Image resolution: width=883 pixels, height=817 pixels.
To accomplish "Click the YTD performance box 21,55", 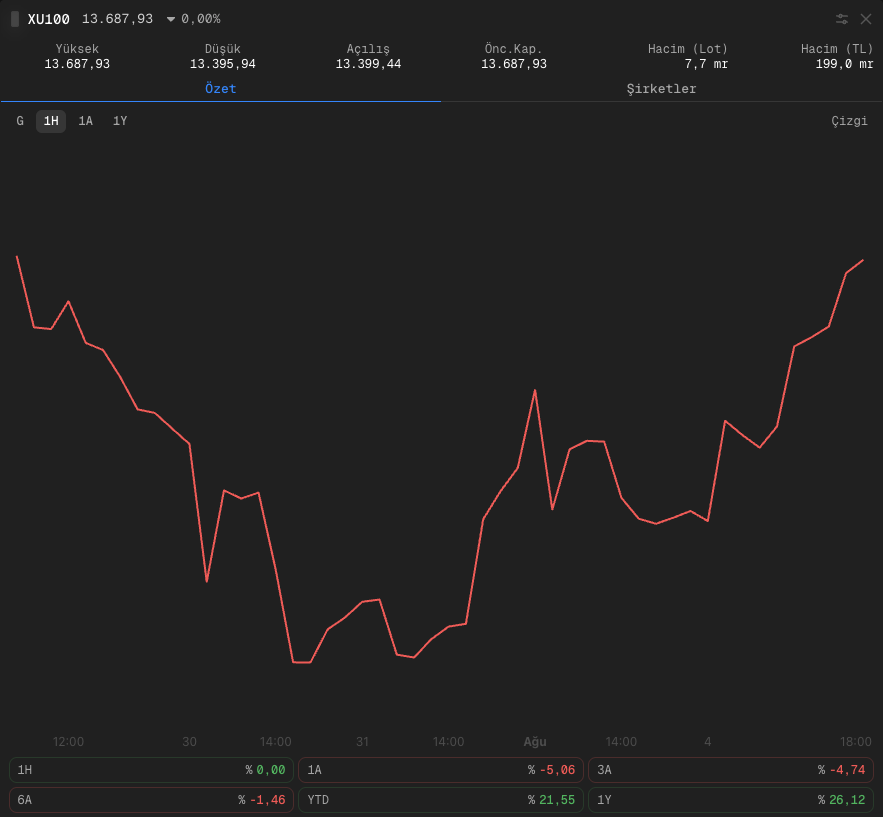I will [441, 800].
